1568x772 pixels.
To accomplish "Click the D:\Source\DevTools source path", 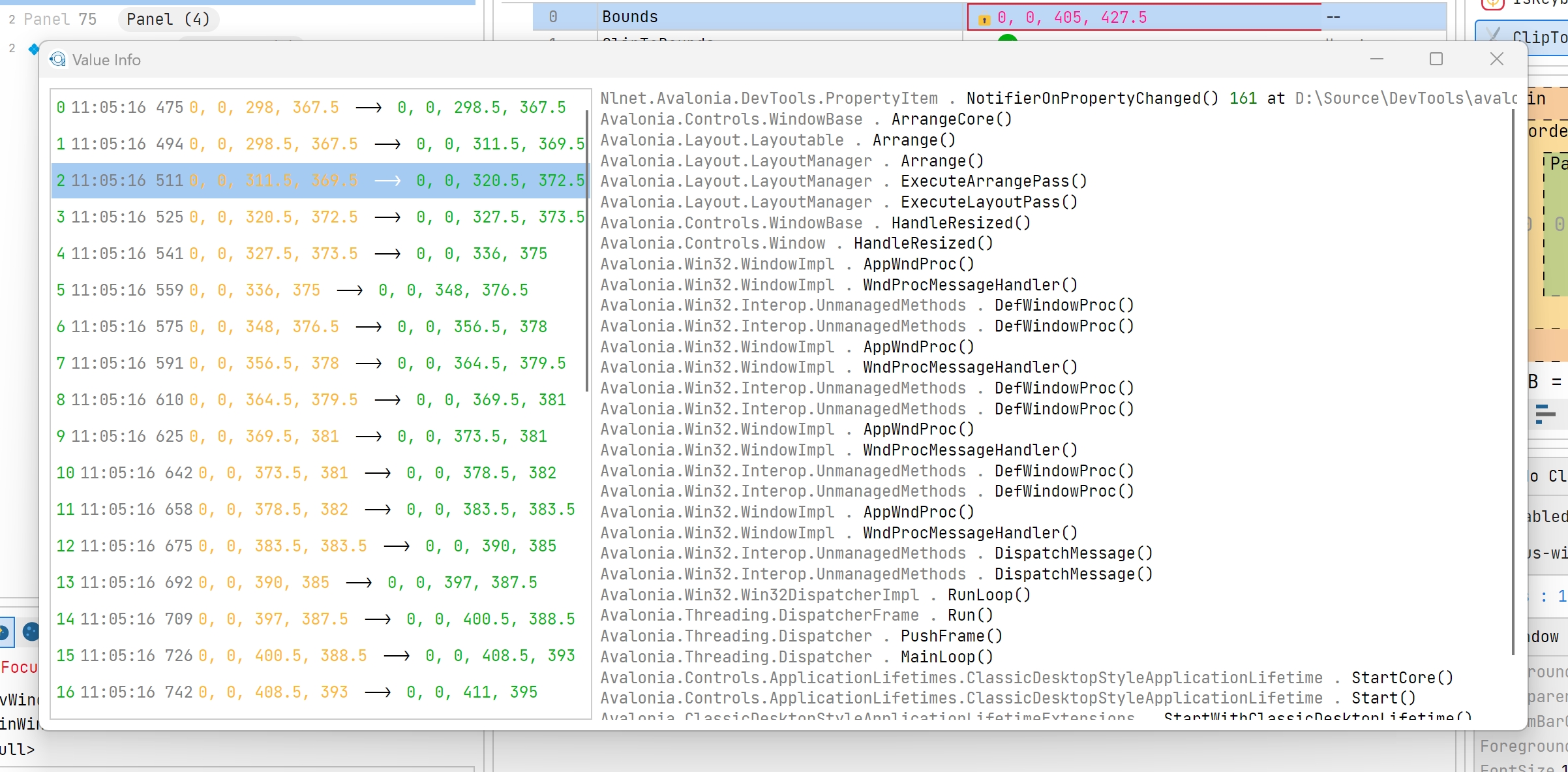I will 1406,99.
